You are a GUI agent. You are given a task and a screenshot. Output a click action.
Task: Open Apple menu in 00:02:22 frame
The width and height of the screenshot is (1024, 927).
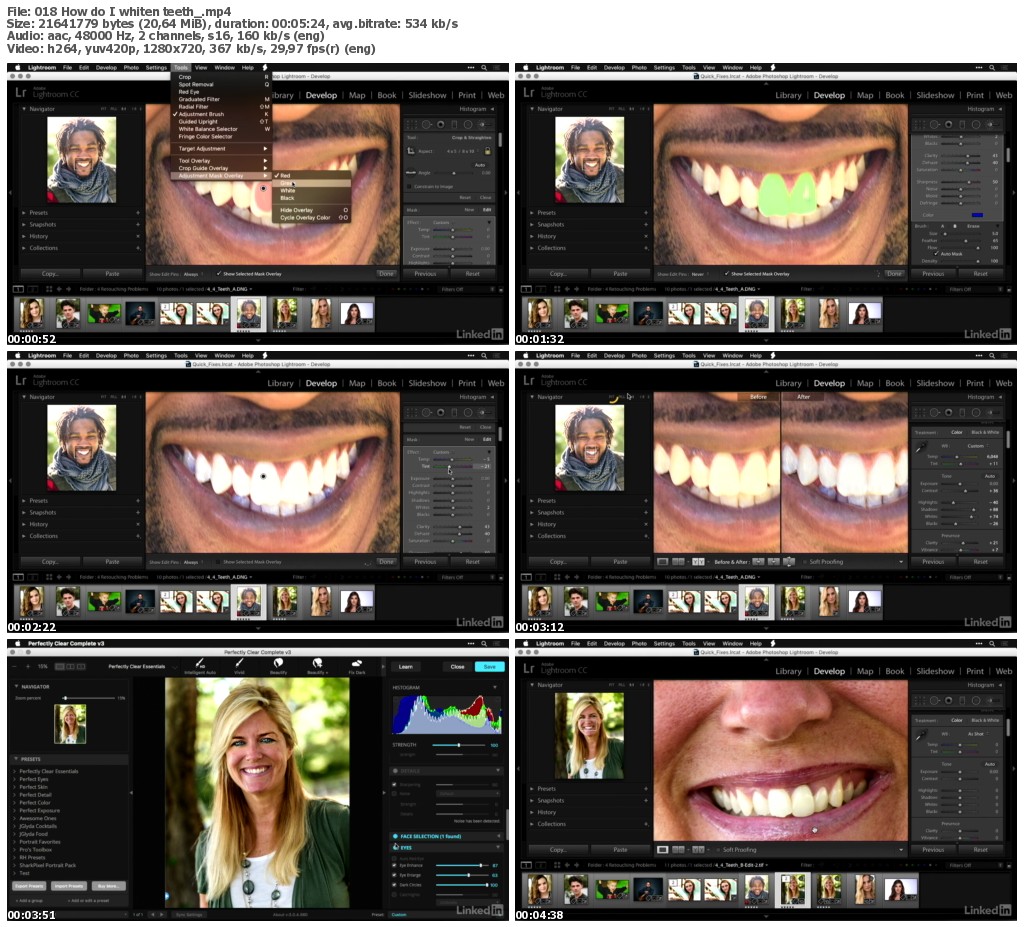(18, 355)
